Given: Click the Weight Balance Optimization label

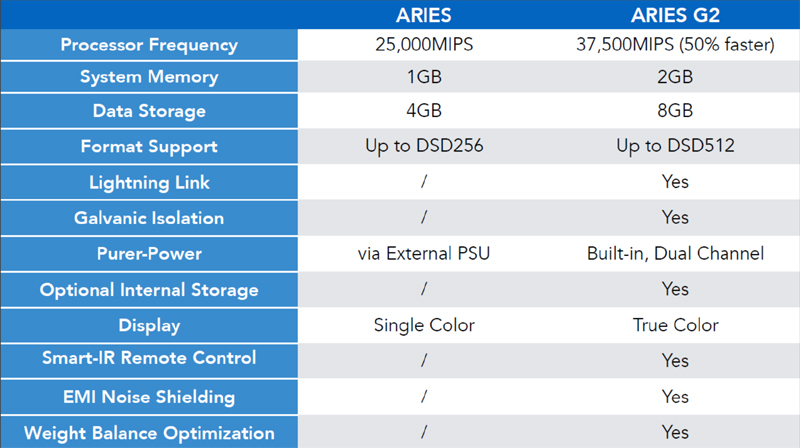Looking at the screenshot, I should (149, 433).
